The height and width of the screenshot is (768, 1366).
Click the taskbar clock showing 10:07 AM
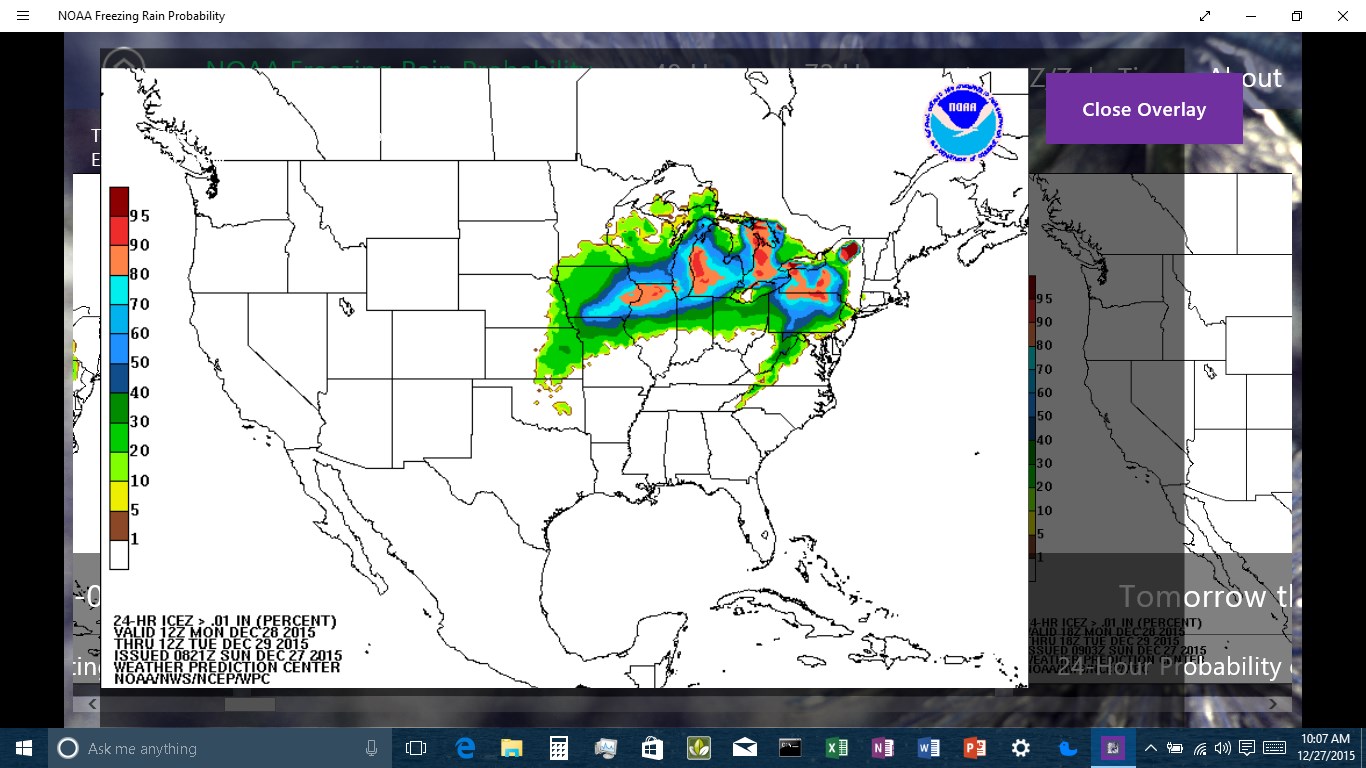[x=1324, y=748]
